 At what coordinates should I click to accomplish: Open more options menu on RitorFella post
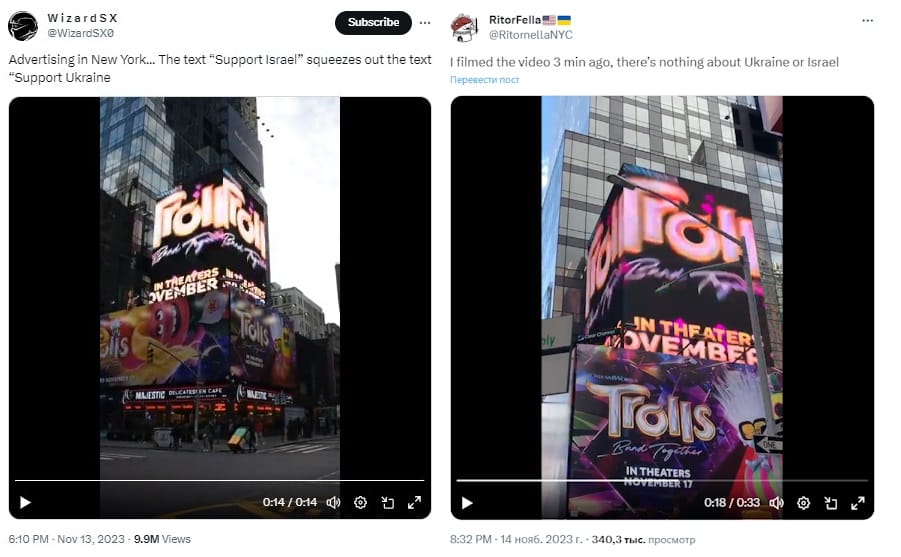868,21
